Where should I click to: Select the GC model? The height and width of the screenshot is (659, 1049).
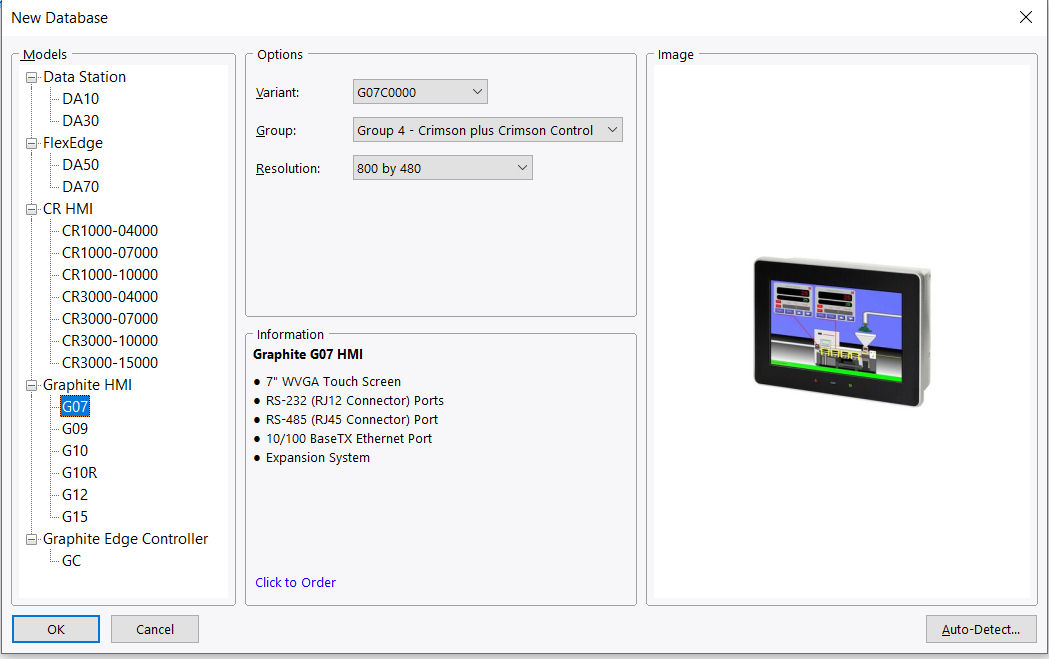point(72,561)
